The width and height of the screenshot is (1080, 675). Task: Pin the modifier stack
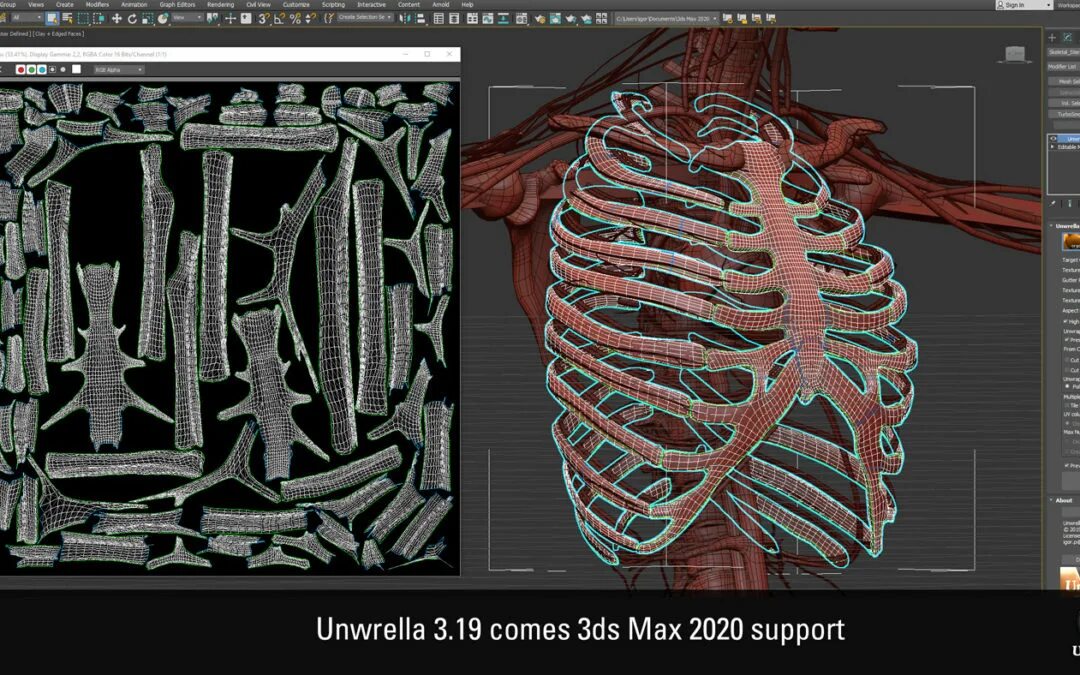tap(1052, 203)
